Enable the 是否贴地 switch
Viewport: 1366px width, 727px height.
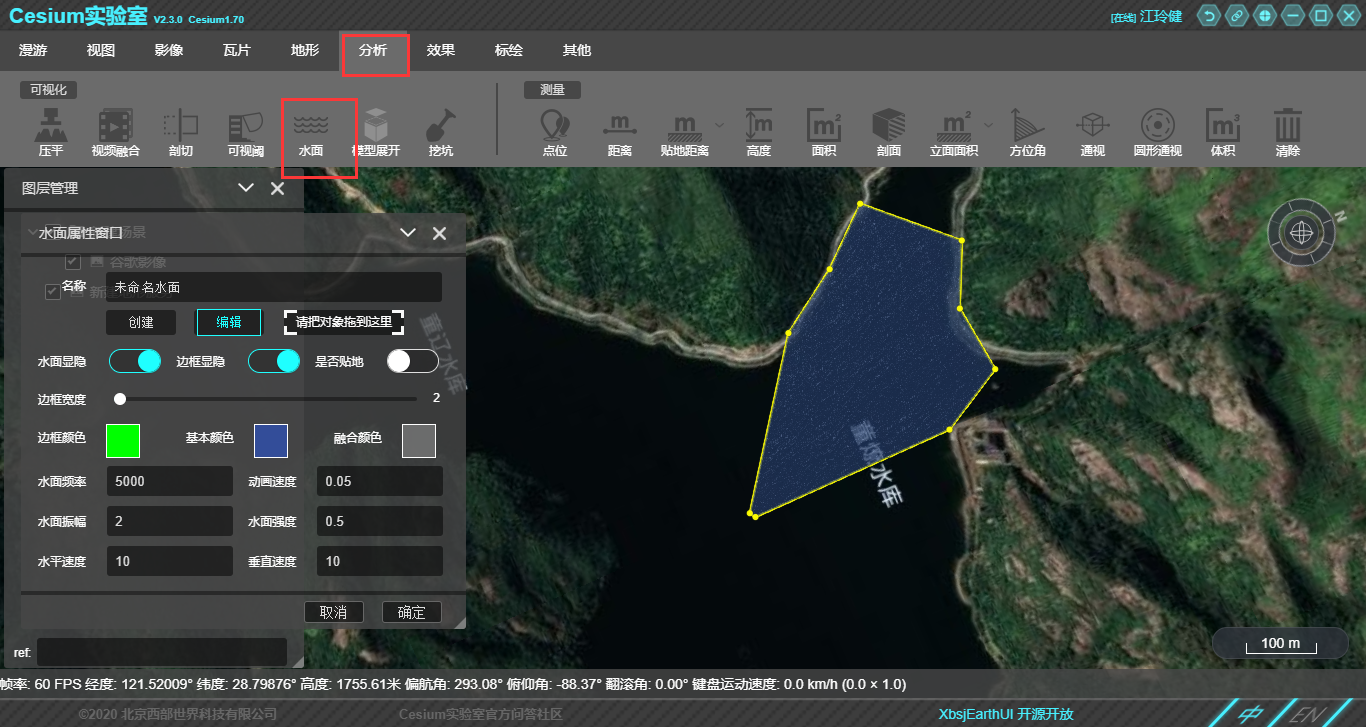413,361
